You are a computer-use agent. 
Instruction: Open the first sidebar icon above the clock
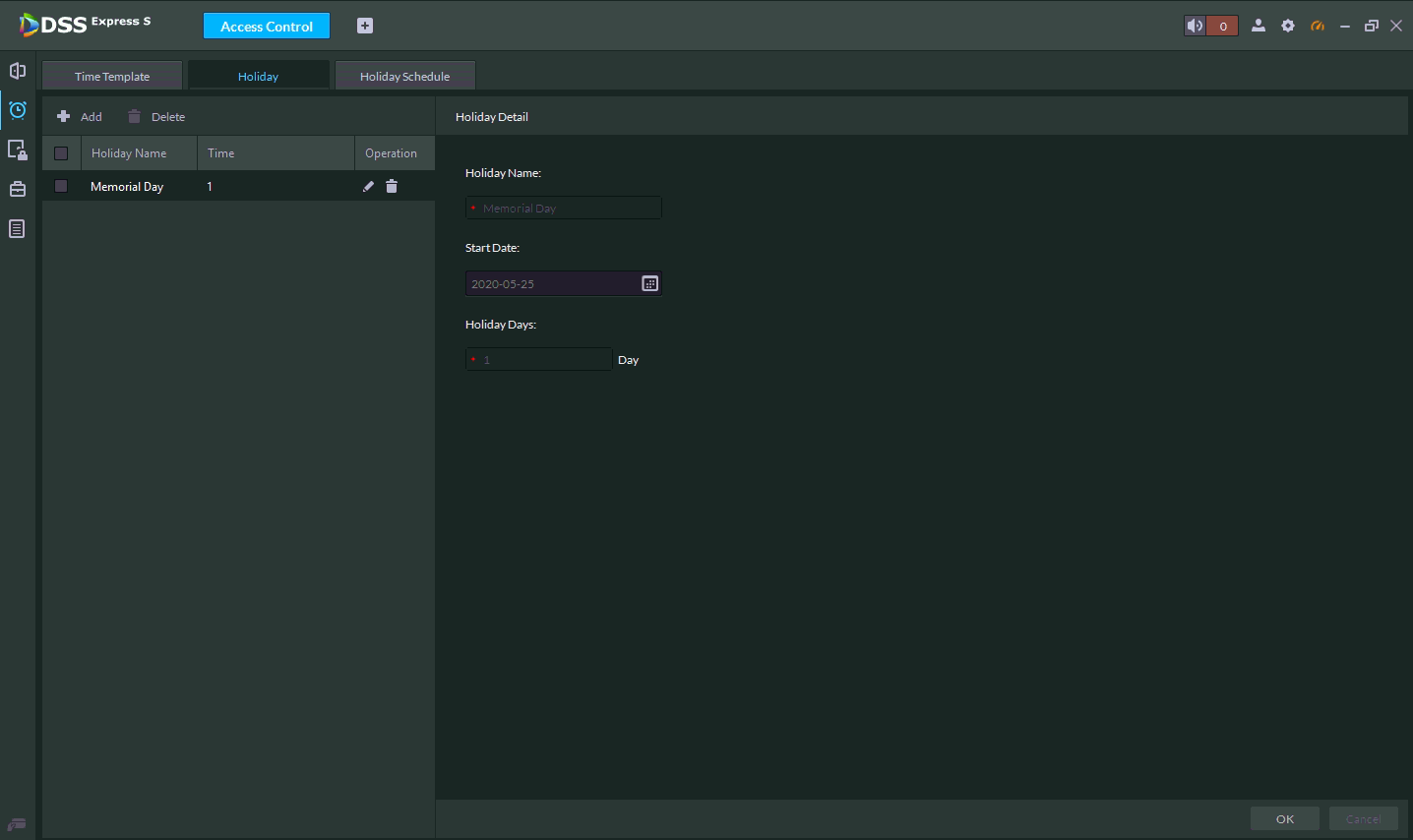(x=18, y=71)
